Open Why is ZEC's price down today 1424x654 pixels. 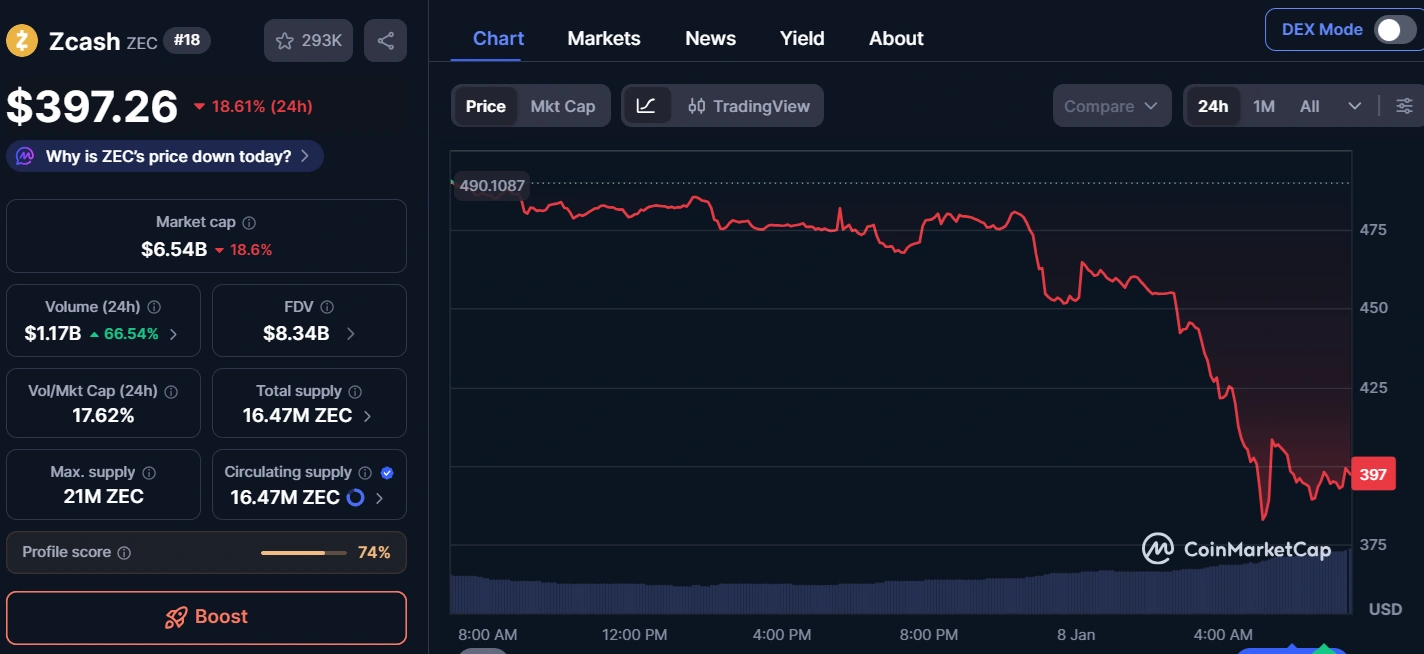point(165,156)
